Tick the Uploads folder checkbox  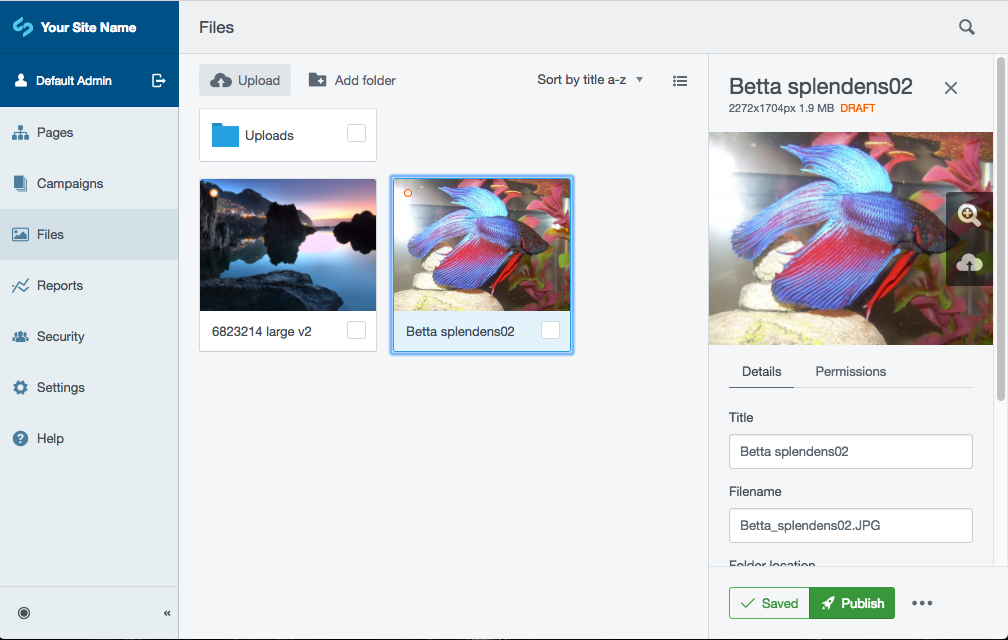click(x=356, y=133)
